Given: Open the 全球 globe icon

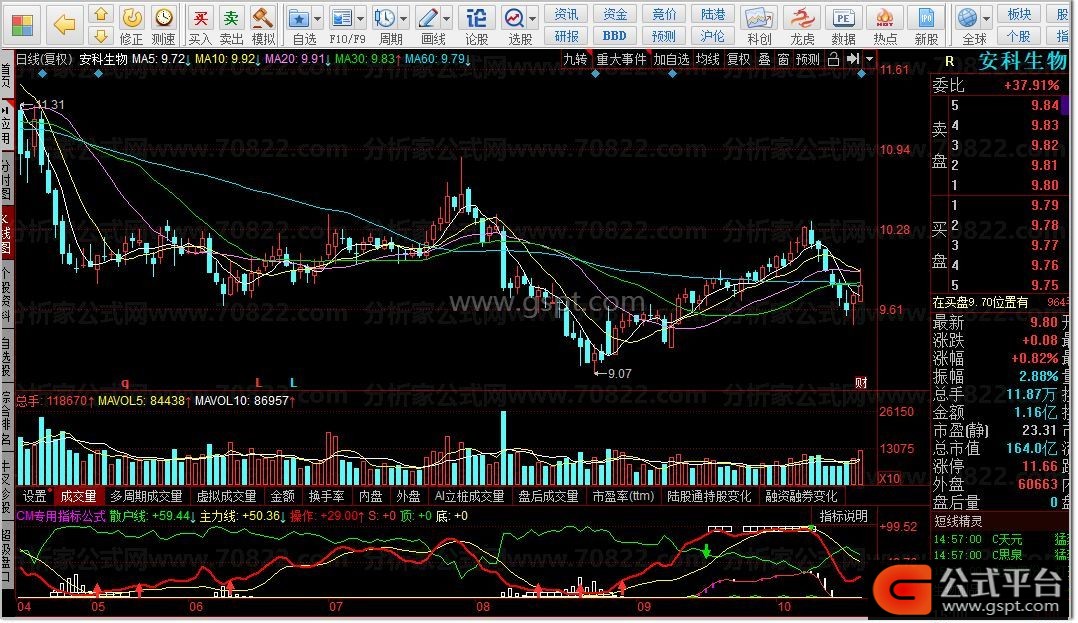Looking at the screenshot, I should (967, 19).
